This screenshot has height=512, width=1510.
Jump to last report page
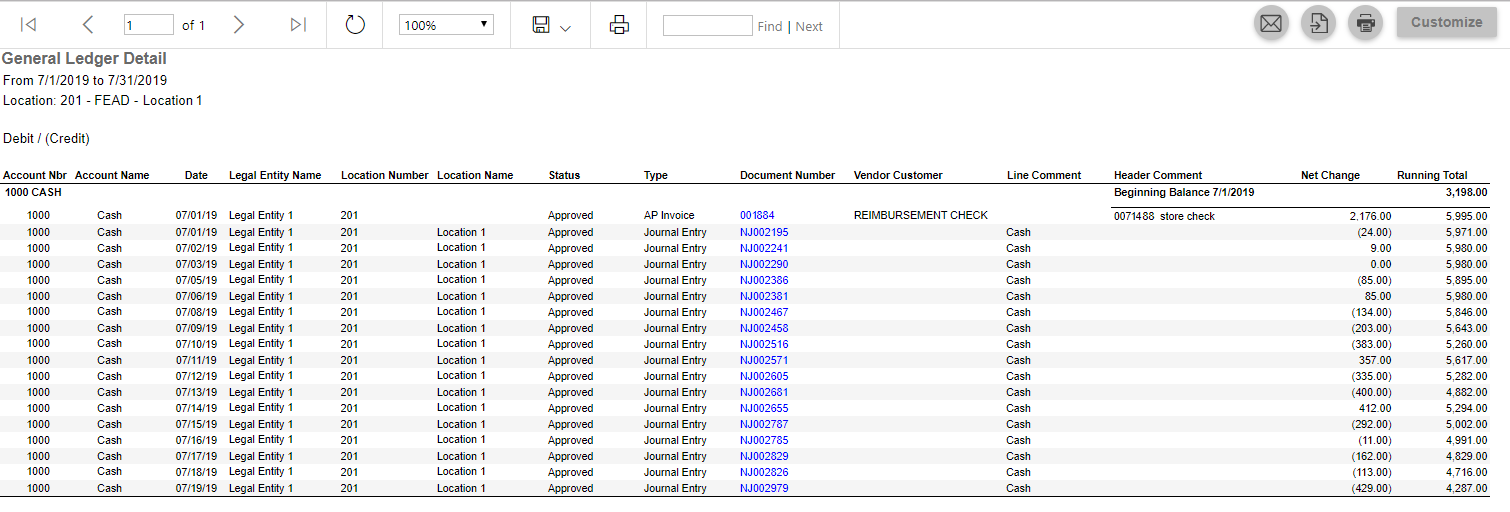(x=298, y=25)
